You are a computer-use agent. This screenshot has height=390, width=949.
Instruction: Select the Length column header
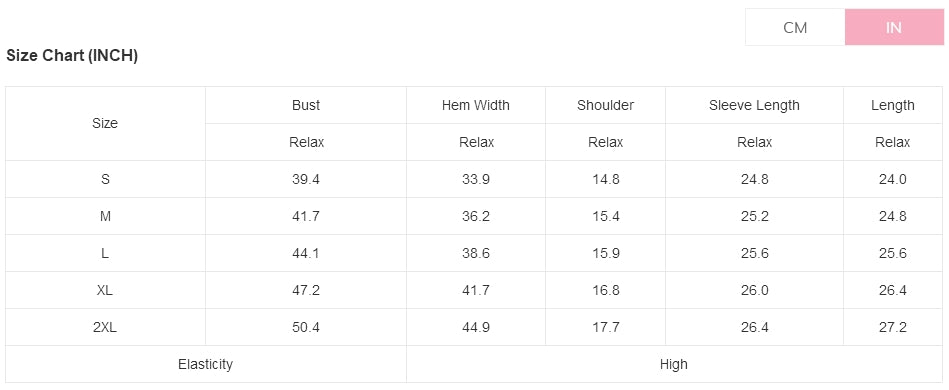(893, 105)
